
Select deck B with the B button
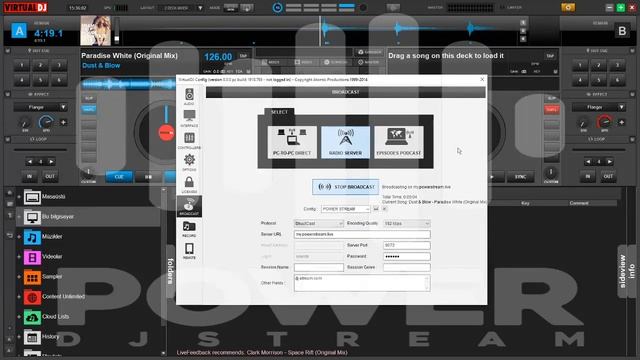click(622, 31)
